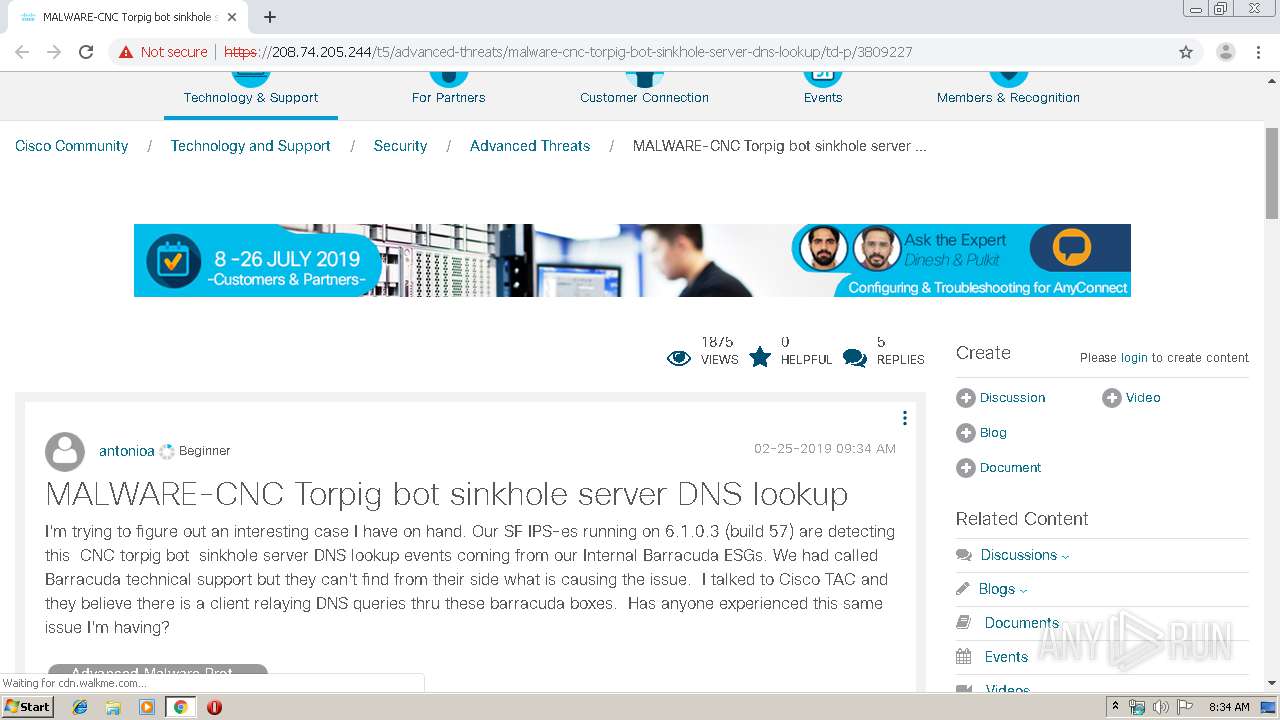Close the MALWARE-CNC Torpig tab
Screen dimensions: 1280x720
(x=234, y=17)
